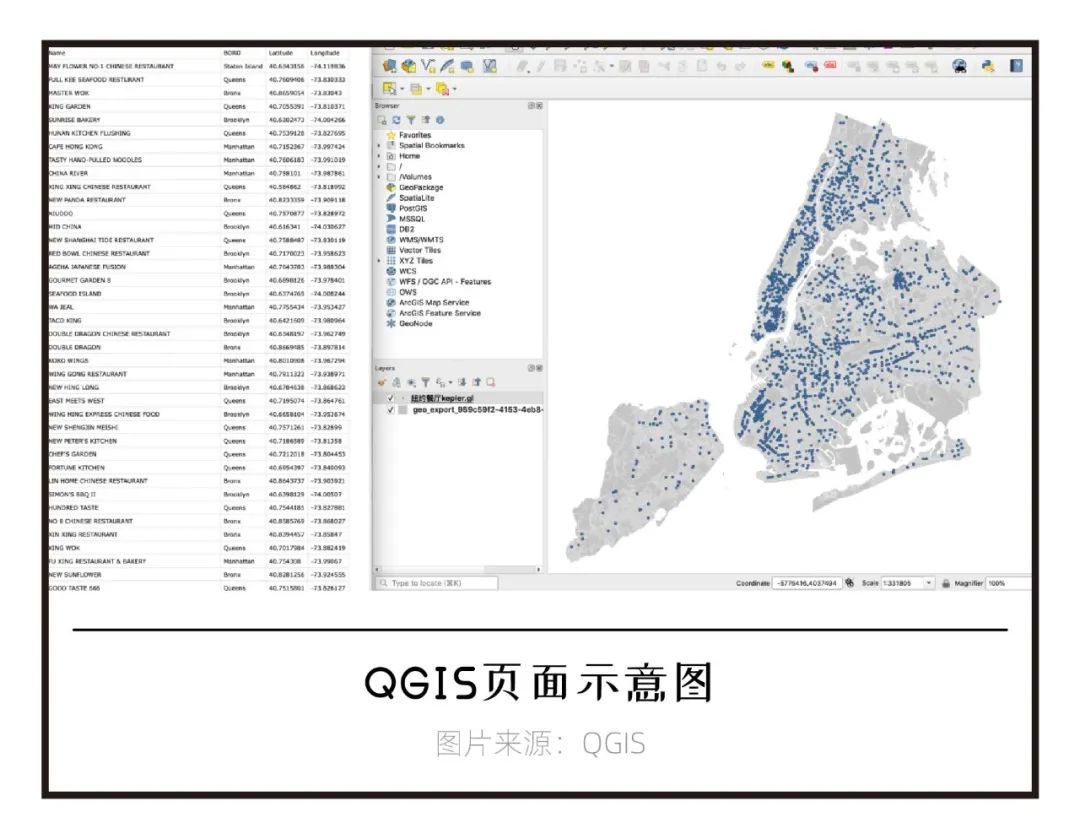
Task: Click the Select Features toolbar icon
Action: [389, 88]
